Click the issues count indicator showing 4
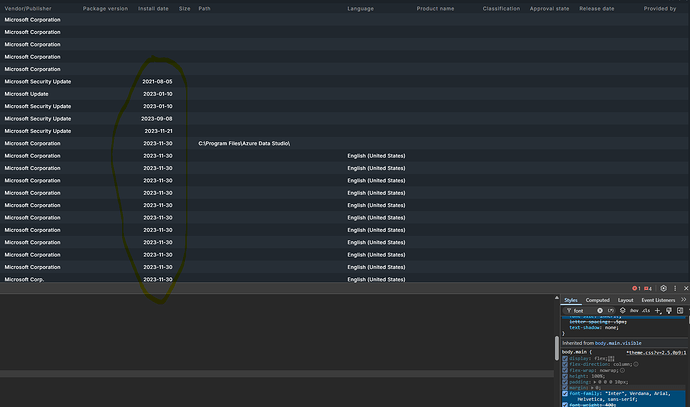The width and height of the screenshot is (690, 407). tap(648, 288)
